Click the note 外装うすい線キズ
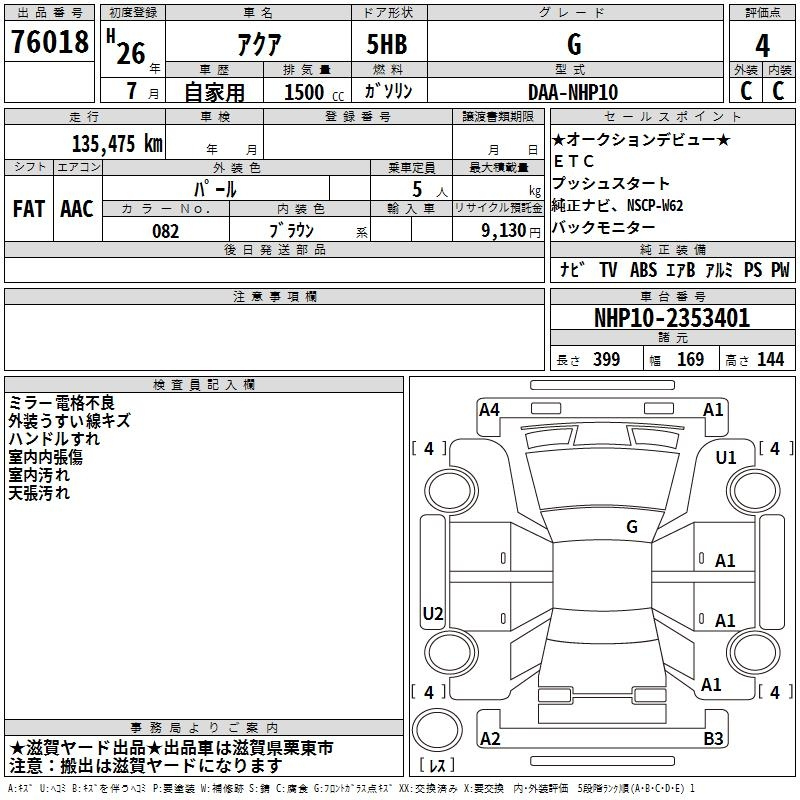 tap(69, 420)
